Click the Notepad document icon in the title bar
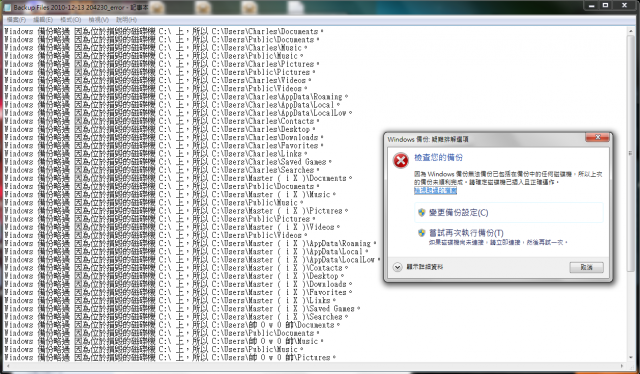 pyautogui.click(x=7, y=7)
